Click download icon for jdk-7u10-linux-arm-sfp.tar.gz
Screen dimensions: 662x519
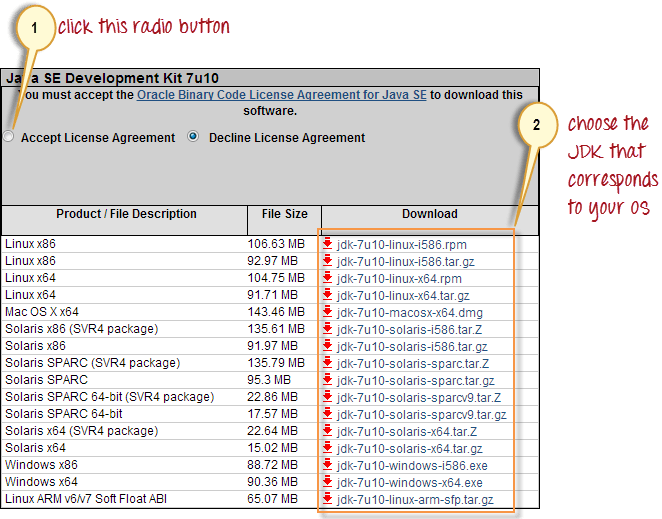(x=327, y=499)
